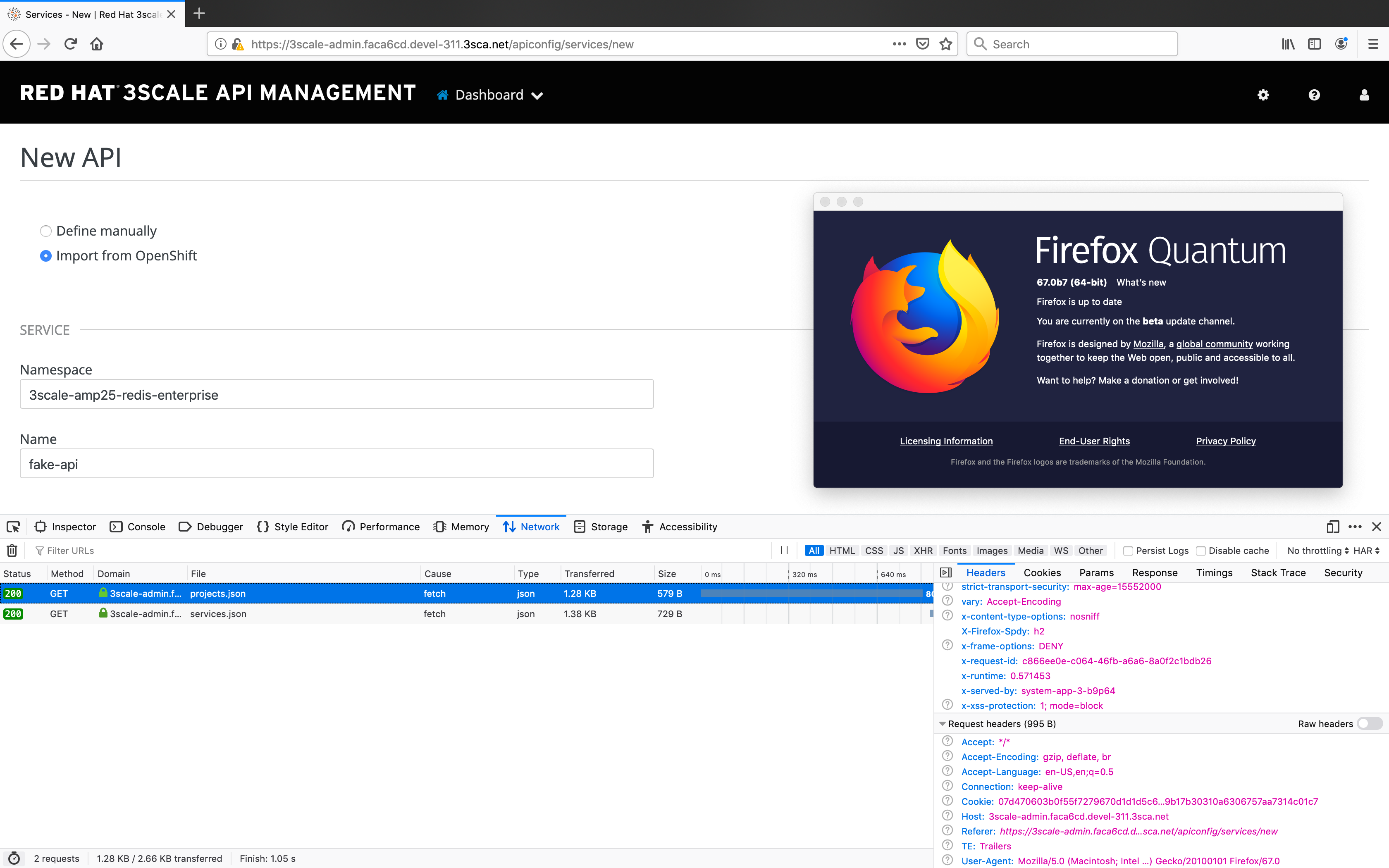Filter requests by XHR
Image resolution: width=1389 pixels, height=868 pixels.
(x=923, y=551)
